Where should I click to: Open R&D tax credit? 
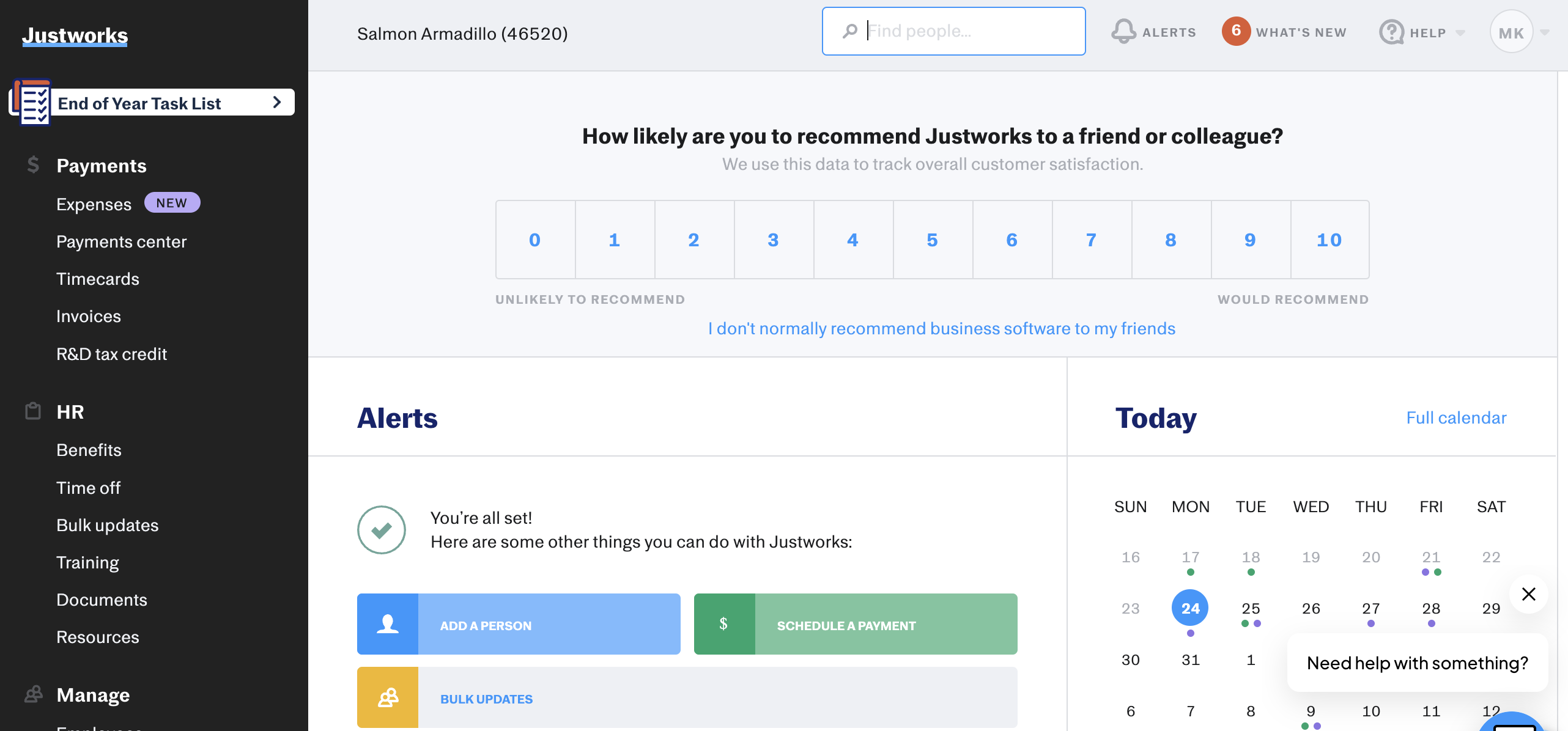coord(111,354)
